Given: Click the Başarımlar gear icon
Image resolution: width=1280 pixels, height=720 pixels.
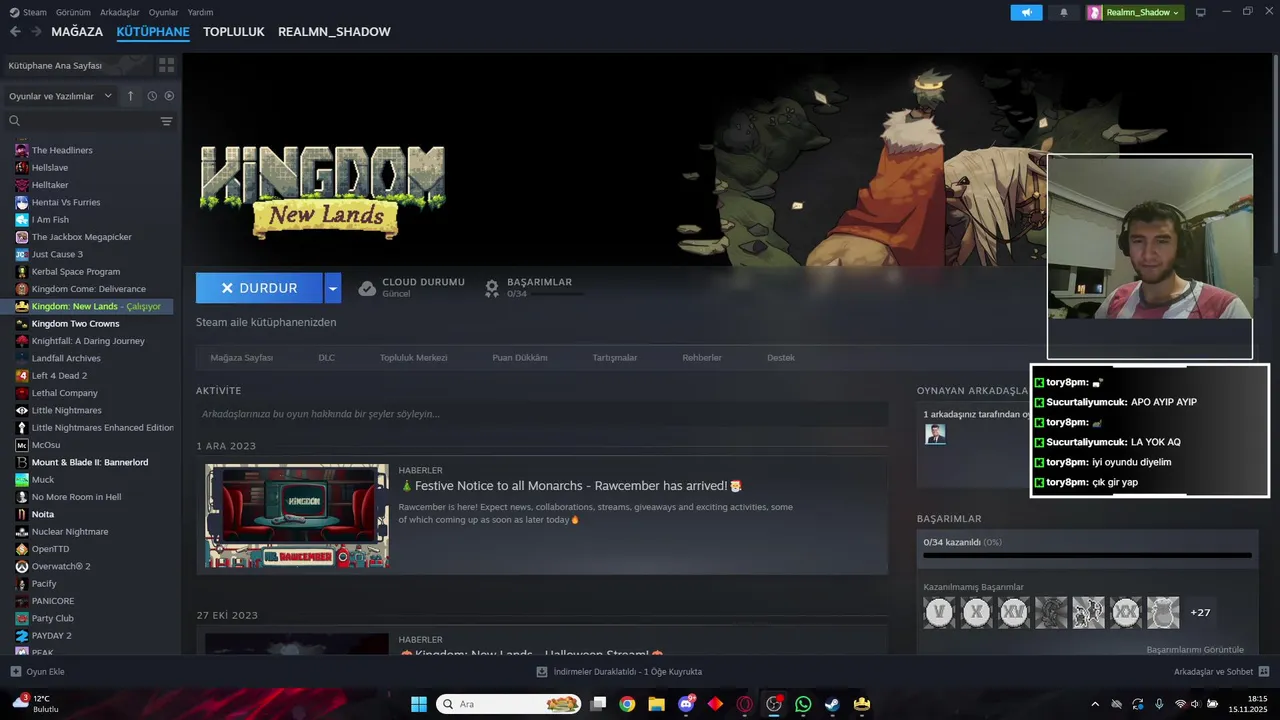Looking at the screenshot, I should point(492,288).
